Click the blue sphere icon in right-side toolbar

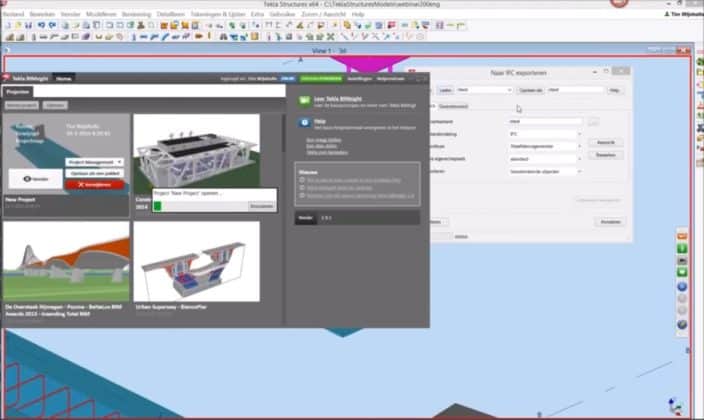tap(682, 286)
